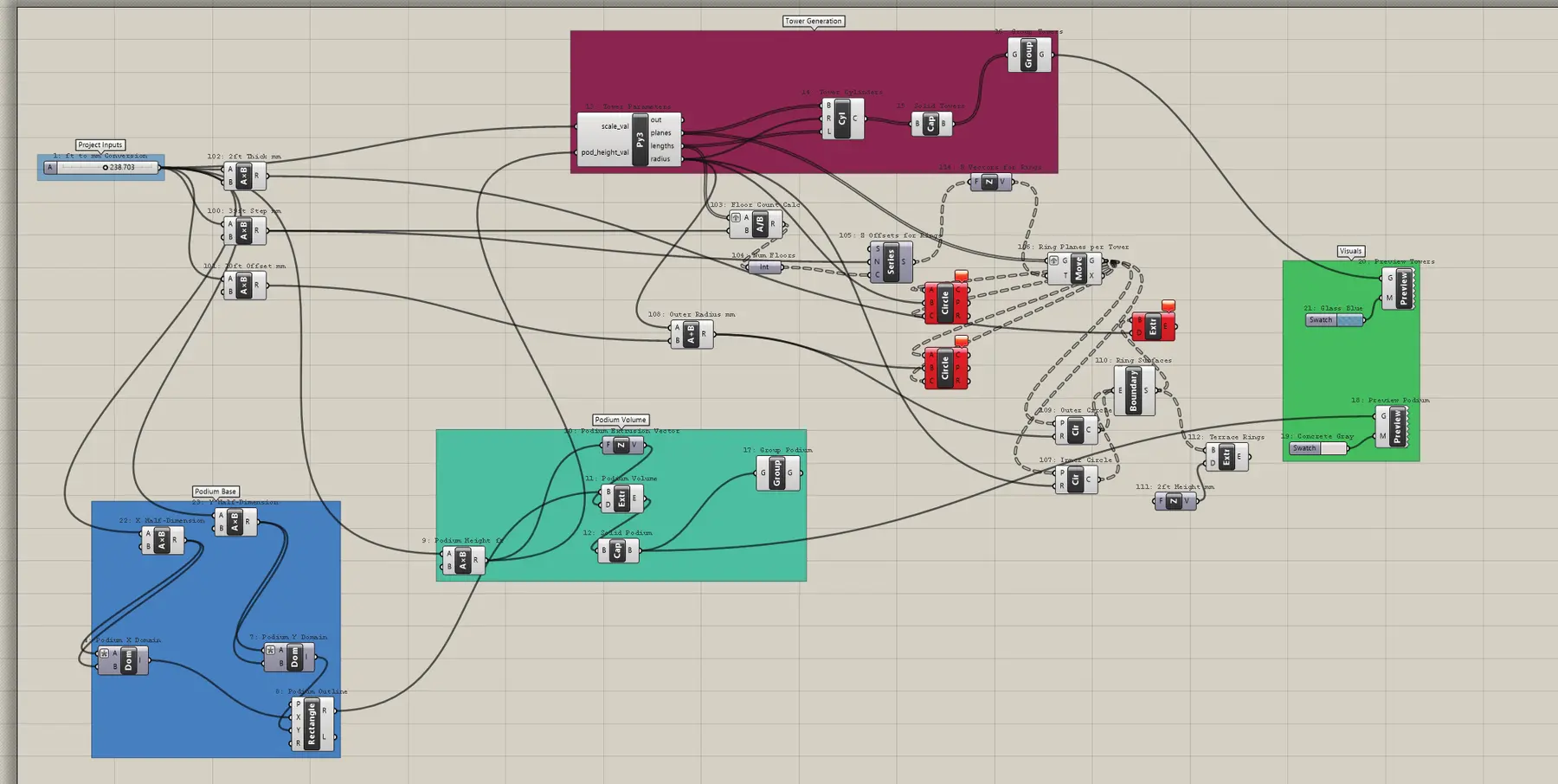Select the Cyl Tower Cylinders component

point(842,119)
